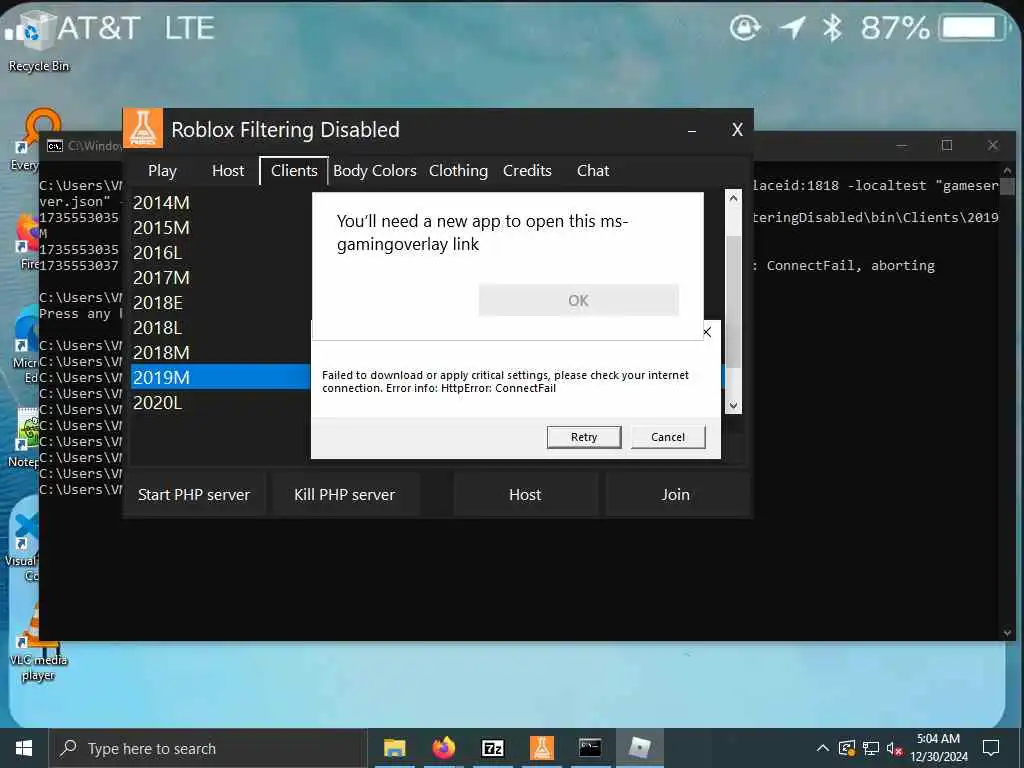Click the client list scrollbar up arrow
The height and width of the screenshot is (768, 1024).
733,198
